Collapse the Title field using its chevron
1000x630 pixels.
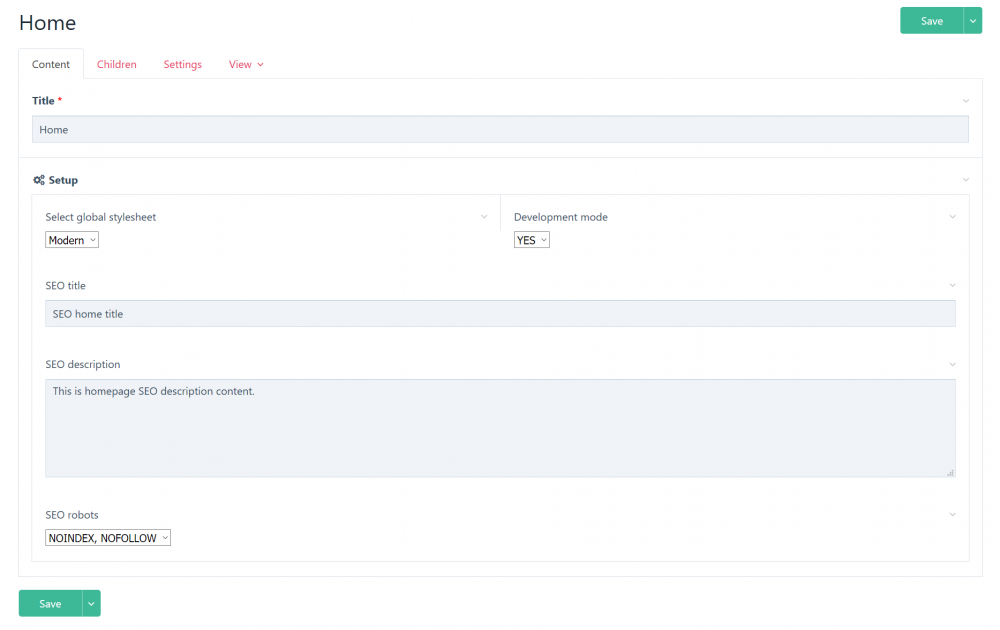point(966,101)
